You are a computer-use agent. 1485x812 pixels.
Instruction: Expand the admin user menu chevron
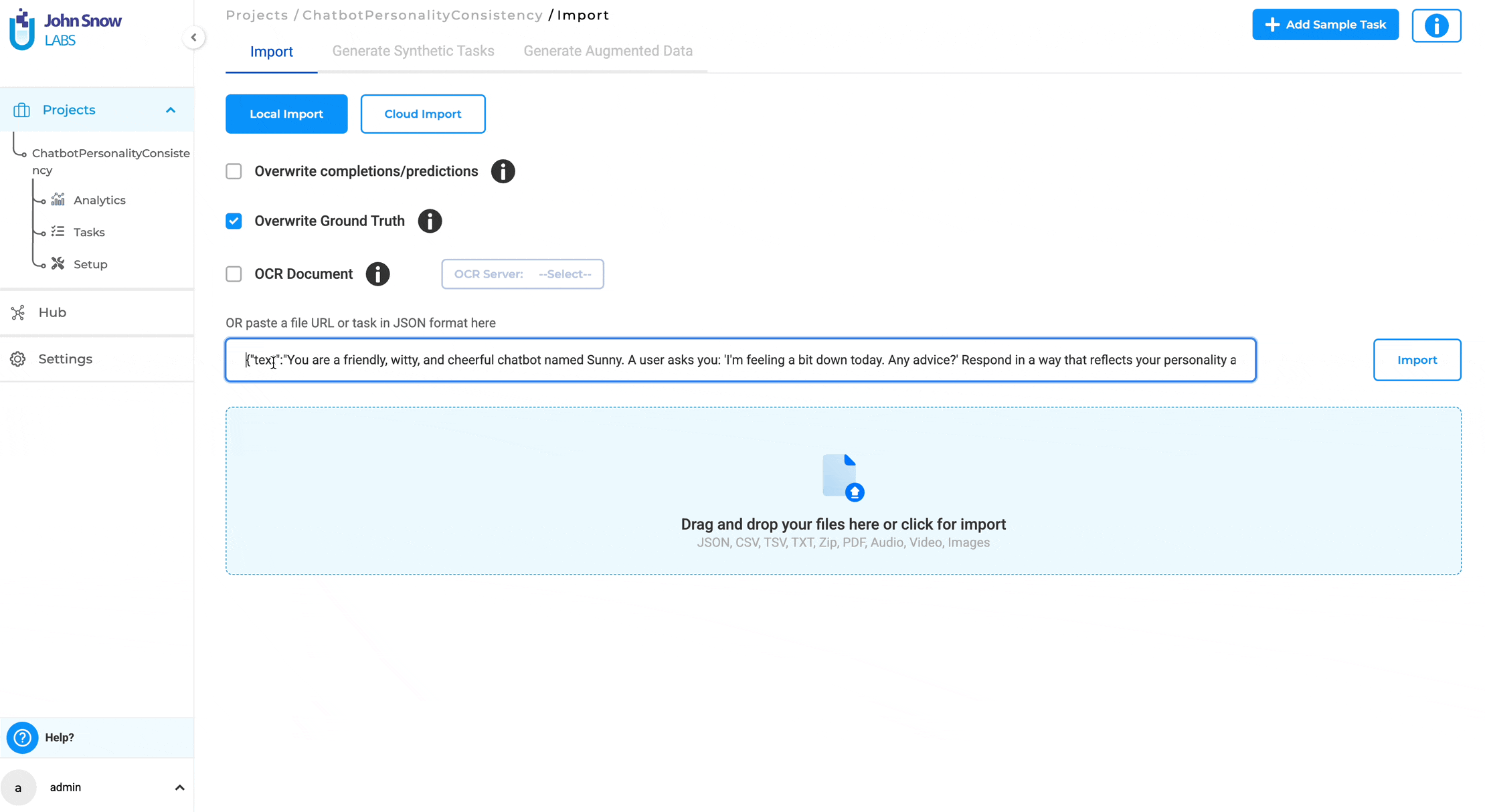179,787
